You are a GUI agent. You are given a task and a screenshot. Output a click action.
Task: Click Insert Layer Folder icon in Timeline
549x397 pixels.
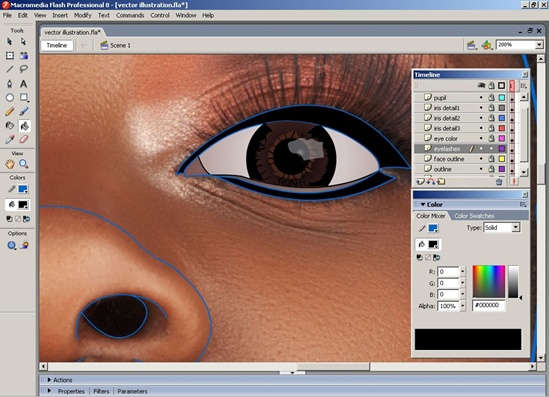pyautogui.click(x=441, y=181)
